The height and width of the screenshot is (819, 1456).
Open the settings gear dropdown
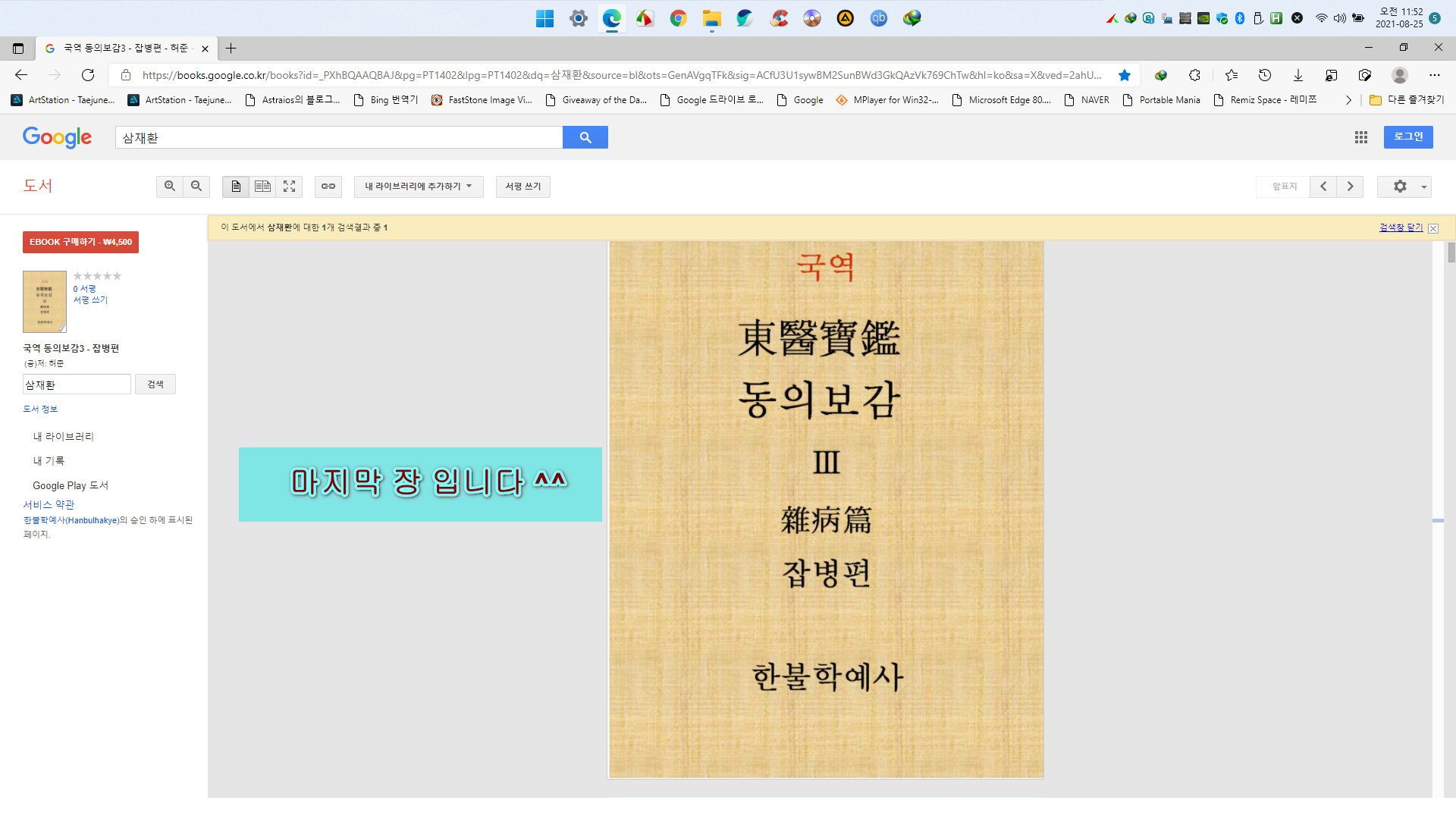1404,187
